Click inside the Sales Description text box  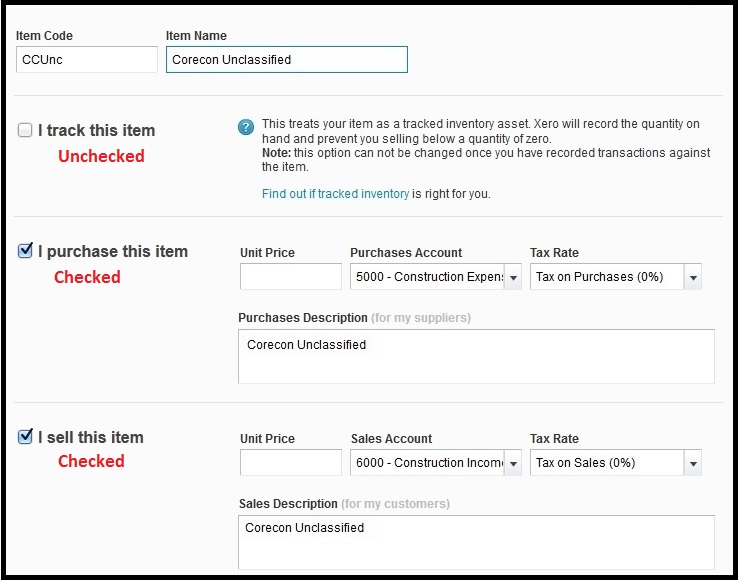[x=476, y=542]
